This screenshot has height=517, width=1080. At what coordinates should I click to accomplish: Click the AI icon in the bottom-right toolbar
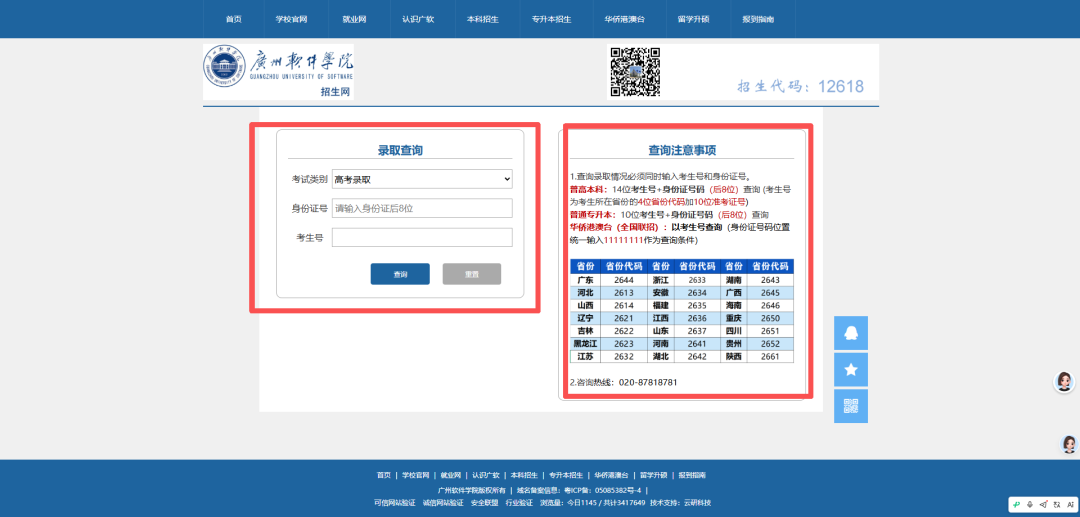pyautogui.click(x=1070, y=504)
